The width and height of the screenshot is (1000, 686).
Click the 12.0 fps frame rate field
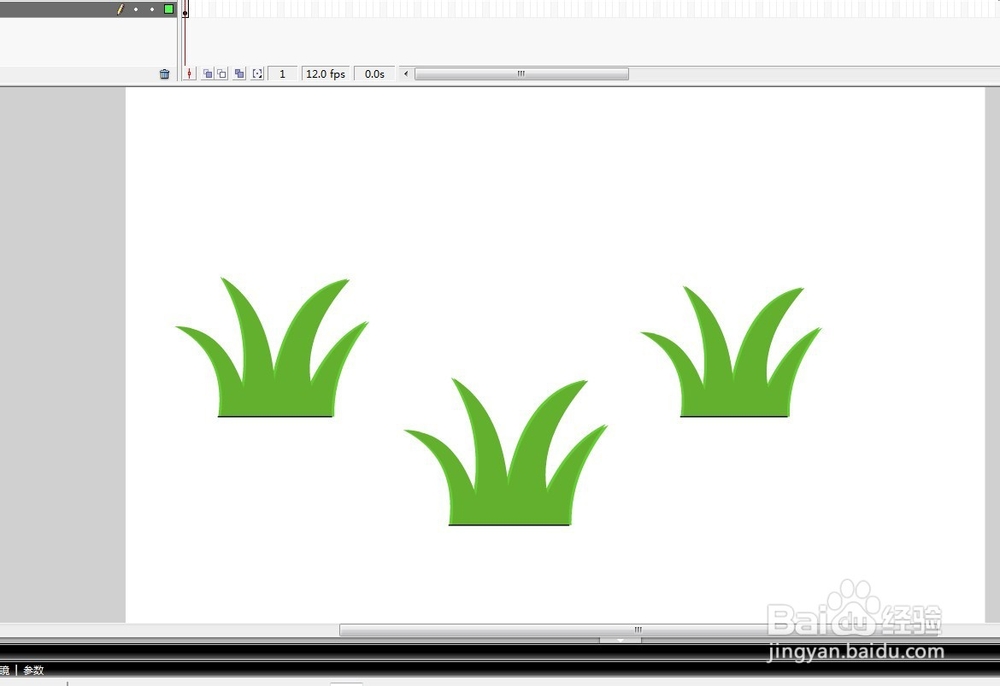point(325,74)
